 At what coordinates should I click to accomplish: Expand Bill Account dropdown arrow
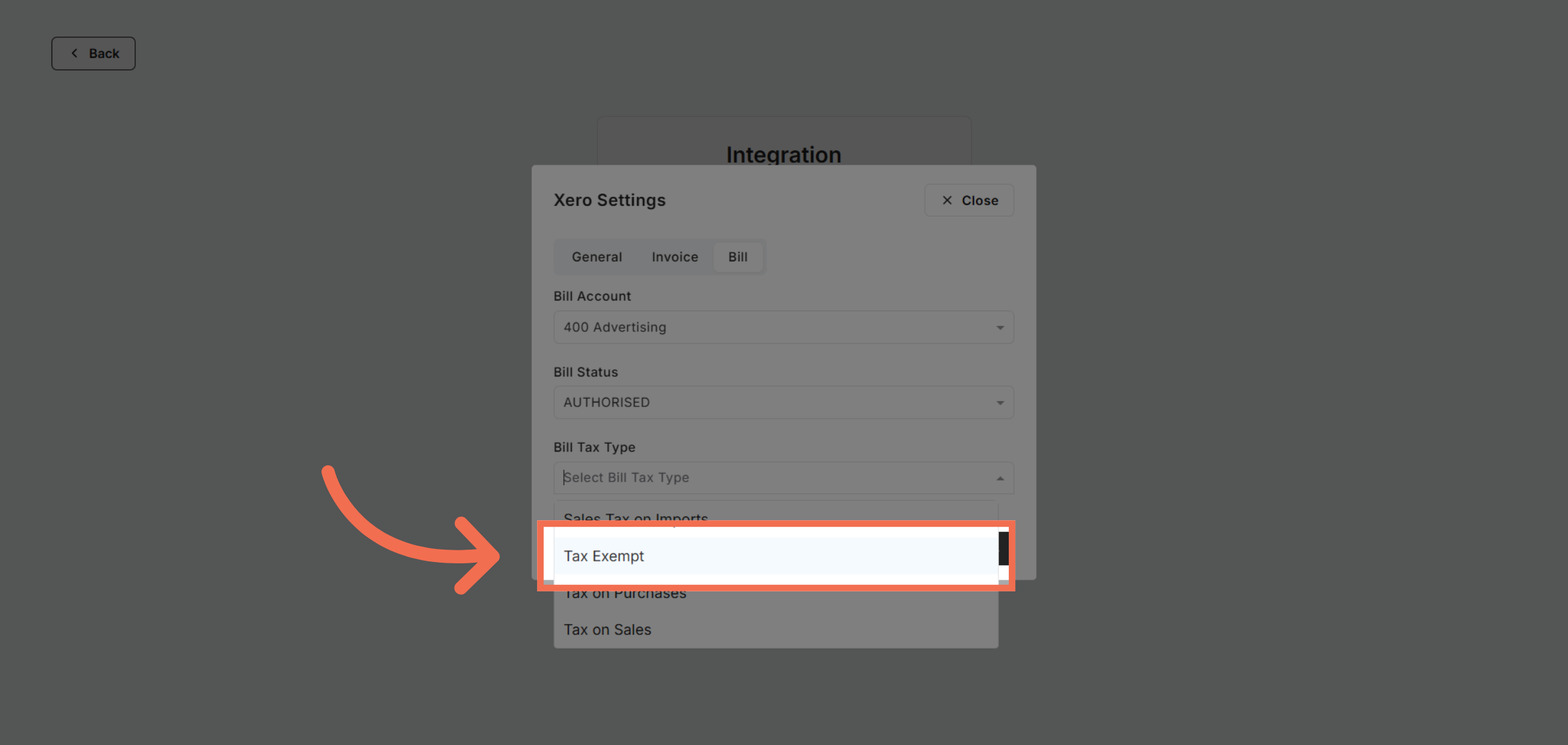click(x=1000, y=327)
